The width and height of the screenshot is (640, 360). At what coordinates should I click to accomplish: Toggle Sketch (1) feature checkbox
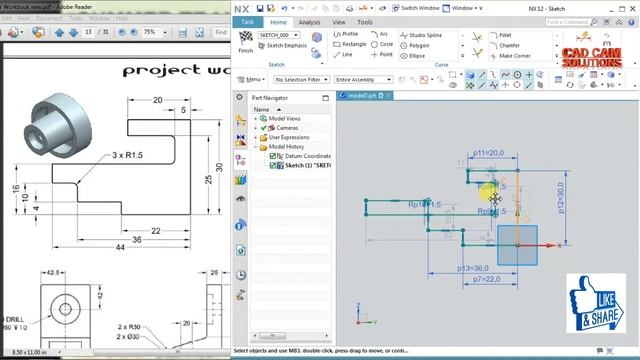273,165
